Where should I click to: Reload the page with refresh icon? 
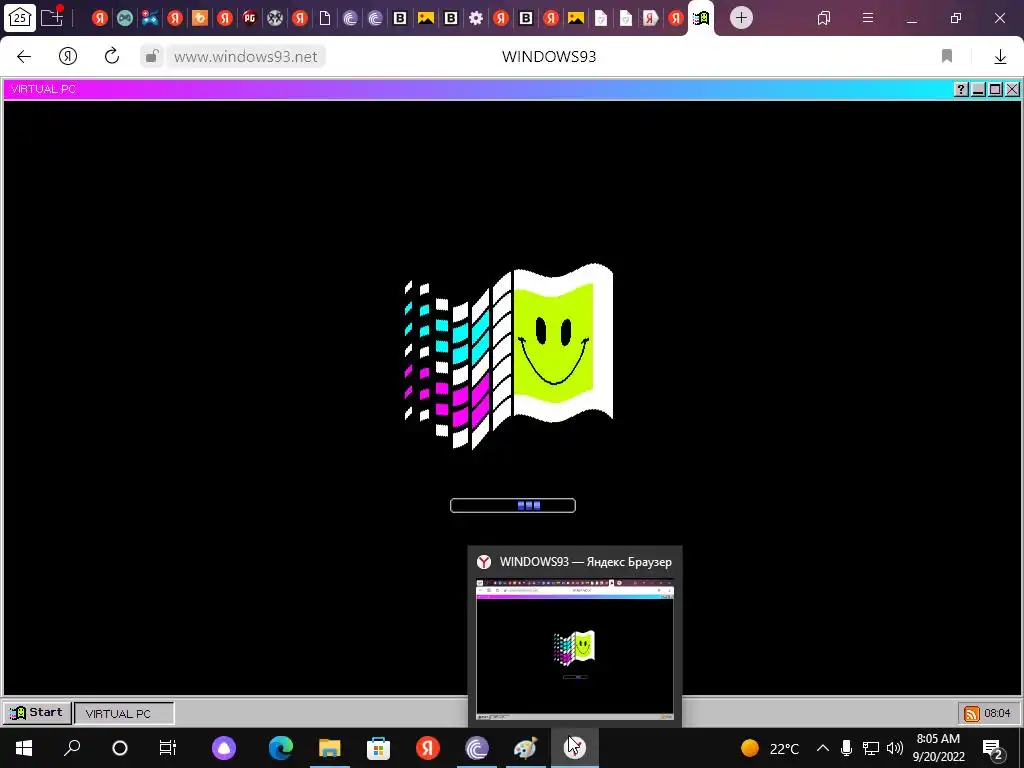(112, 56)
